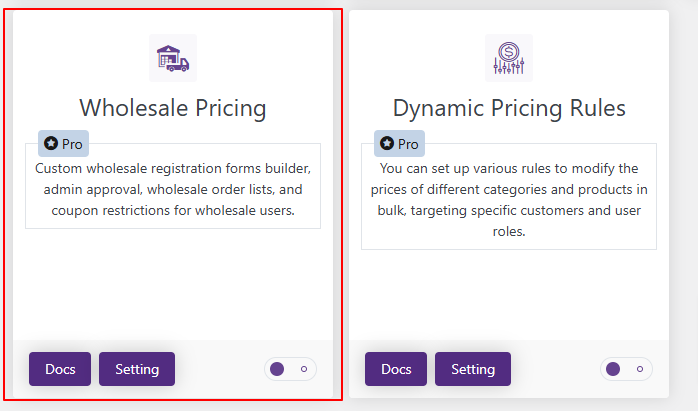This screenshot has width=698, height=411.
Task: Click the Dynamic Pricing Rules title heading
Action: (x=508, y=107)
